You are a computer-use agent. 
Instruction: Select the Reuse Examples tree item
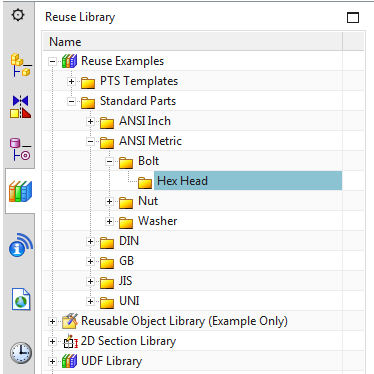coord(123,61)
